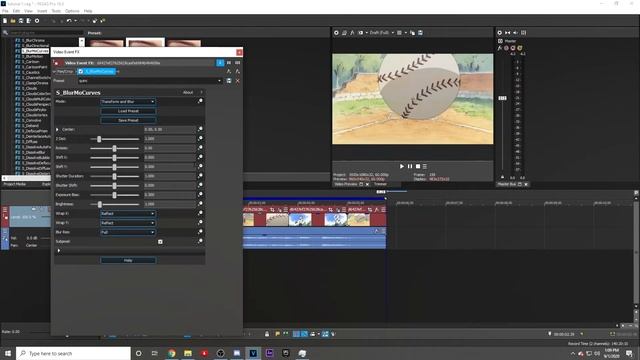
Task: Toggle the S_BlurMoCurves effect checkbox in chain
Action: (81, 71)
